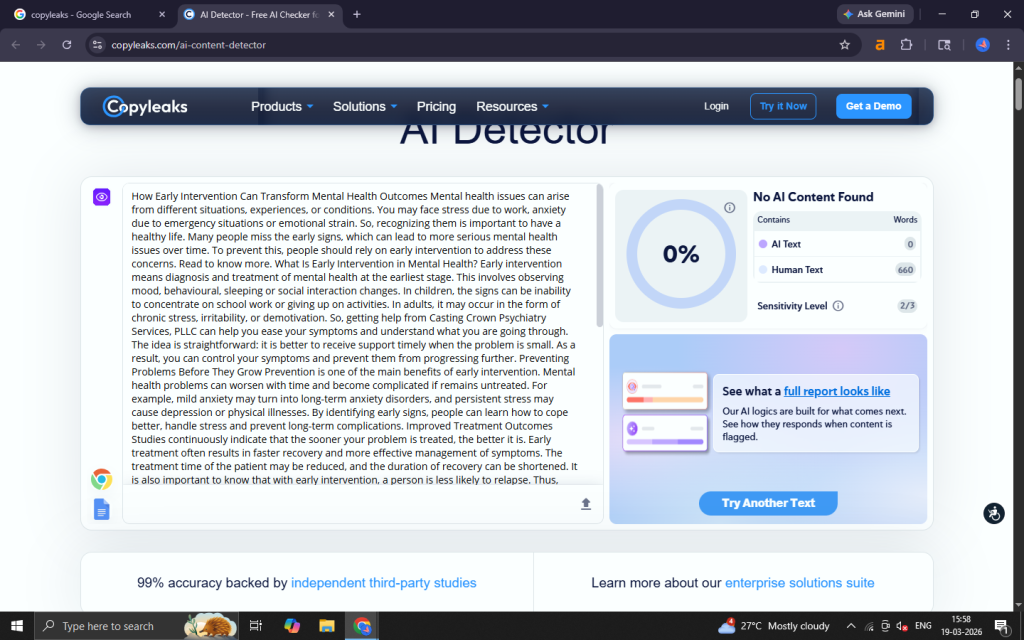The image size is (1024, 640).
Task: Open the Chrome Extensions puzzle icon
Action: point(906,45)
